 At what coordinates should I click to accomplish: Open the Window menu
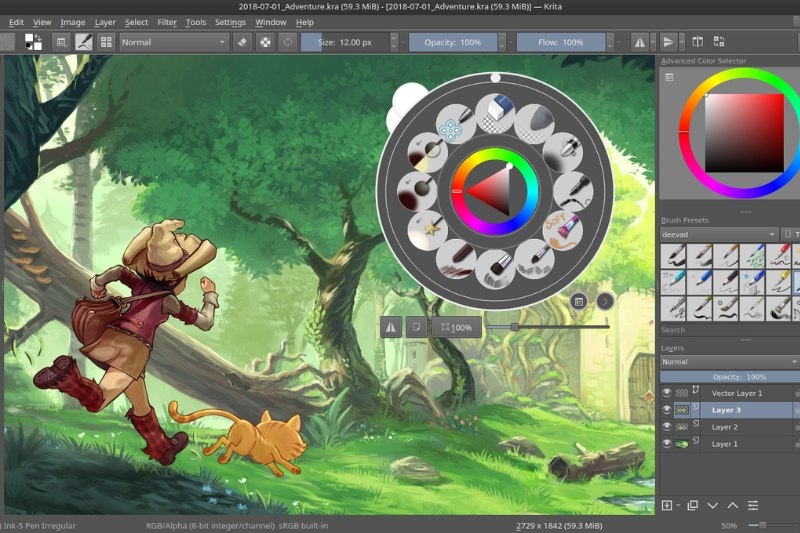tap(270, 22)
